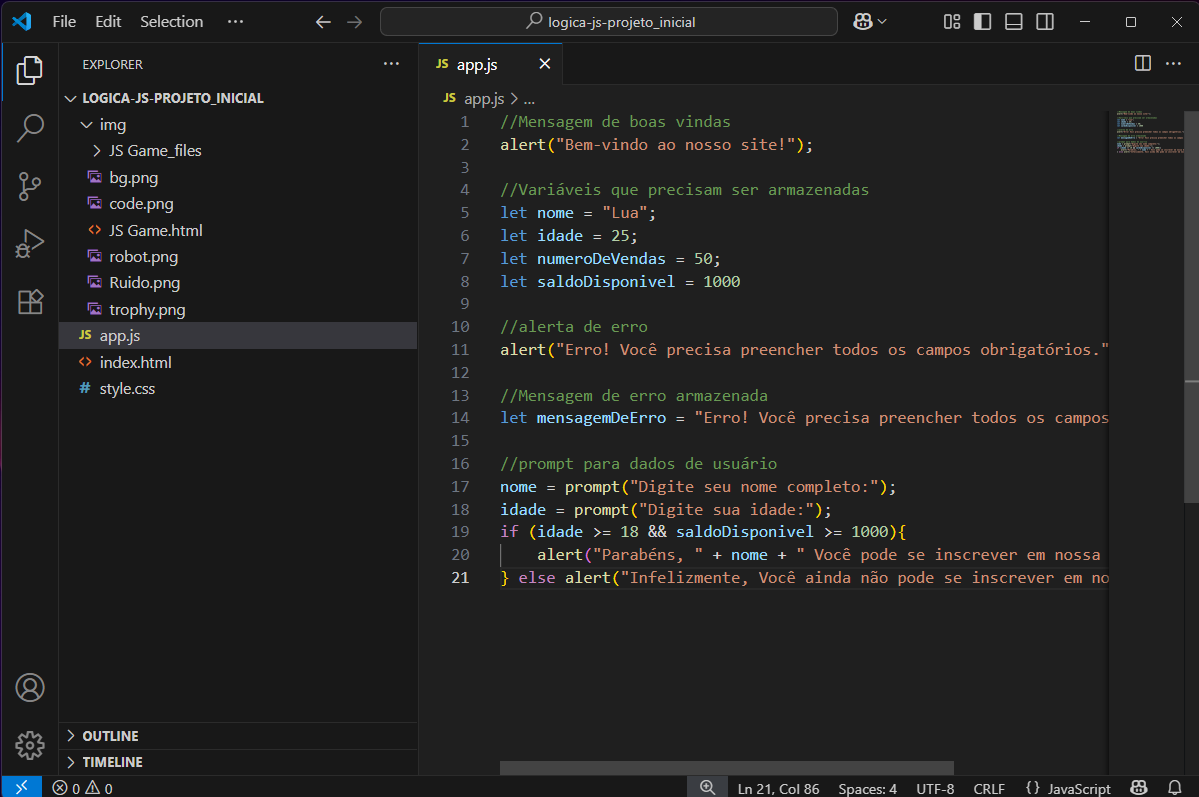Open the Edit menu
Viewport: 1199px width, 797px height.
pyautogui.click(x=108, y=21)
